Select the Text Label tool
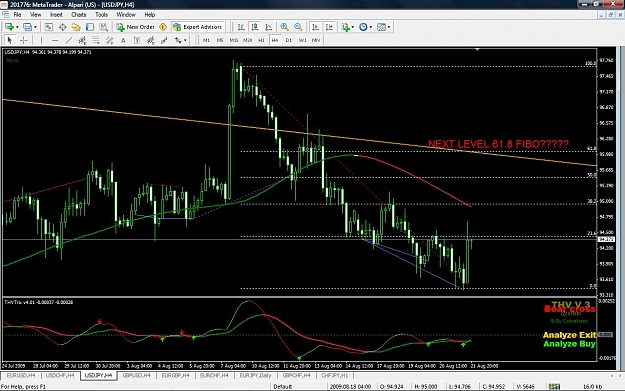The image size is (625, 391). coord(137,40)
